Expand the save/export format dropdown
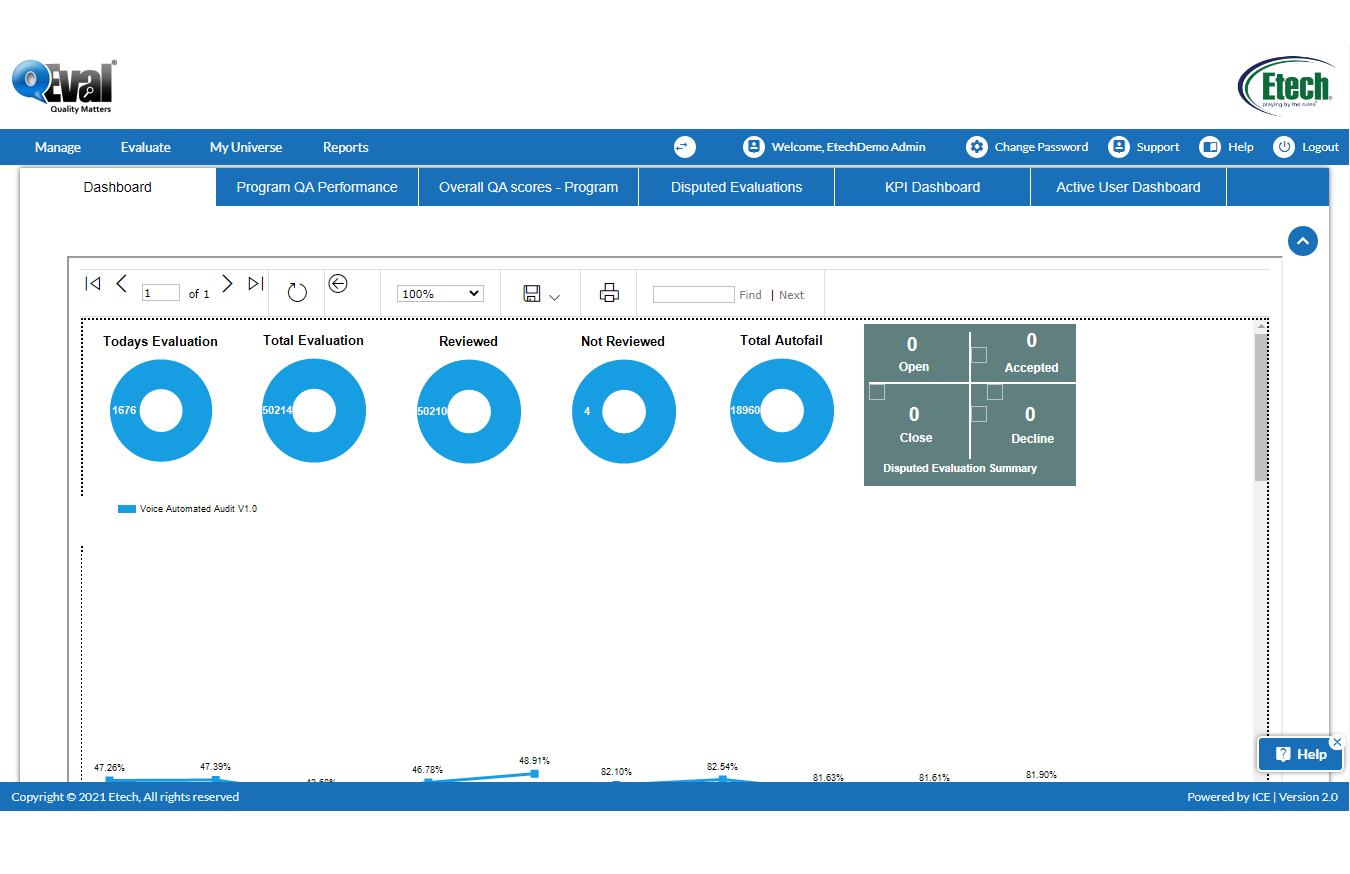The width and height of the screenshot is (1350, 874). (x=554, y=297)
